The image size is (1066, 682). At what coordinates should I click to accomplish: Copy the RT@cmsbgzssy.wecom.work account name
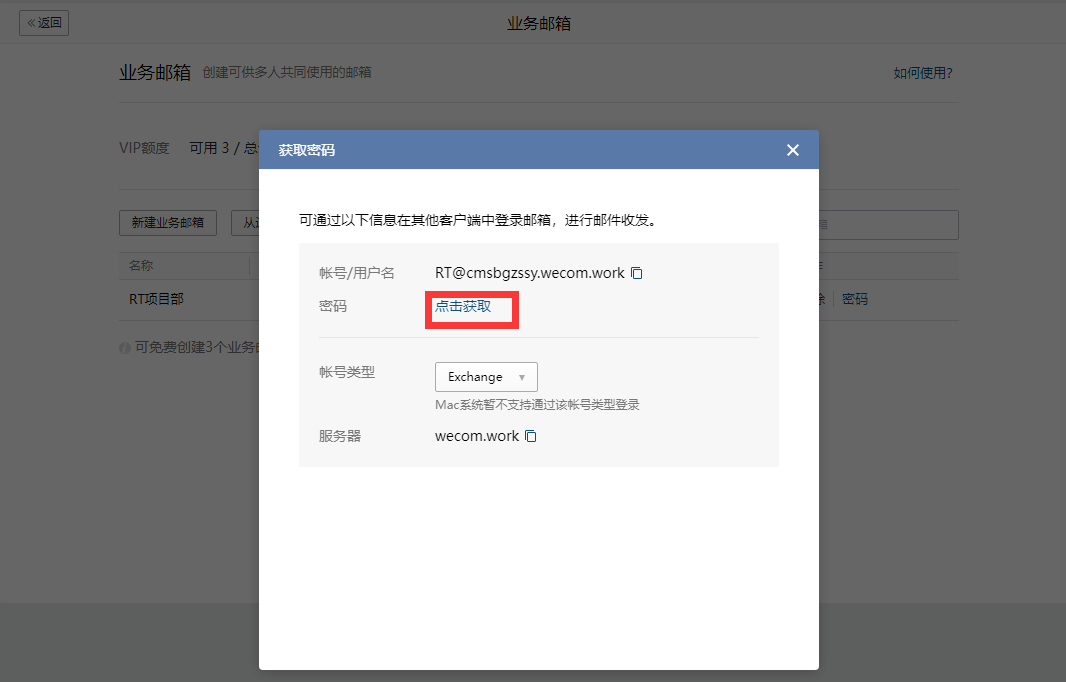pos(636,273)
